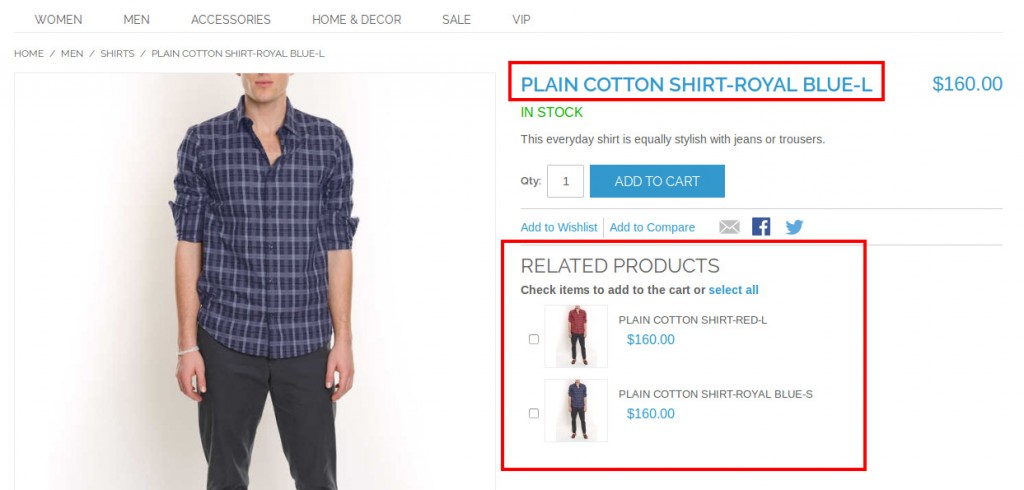Click the email to a friend icon
The height and width of the screenshot is (490, 1024).
tap(729, 227)
